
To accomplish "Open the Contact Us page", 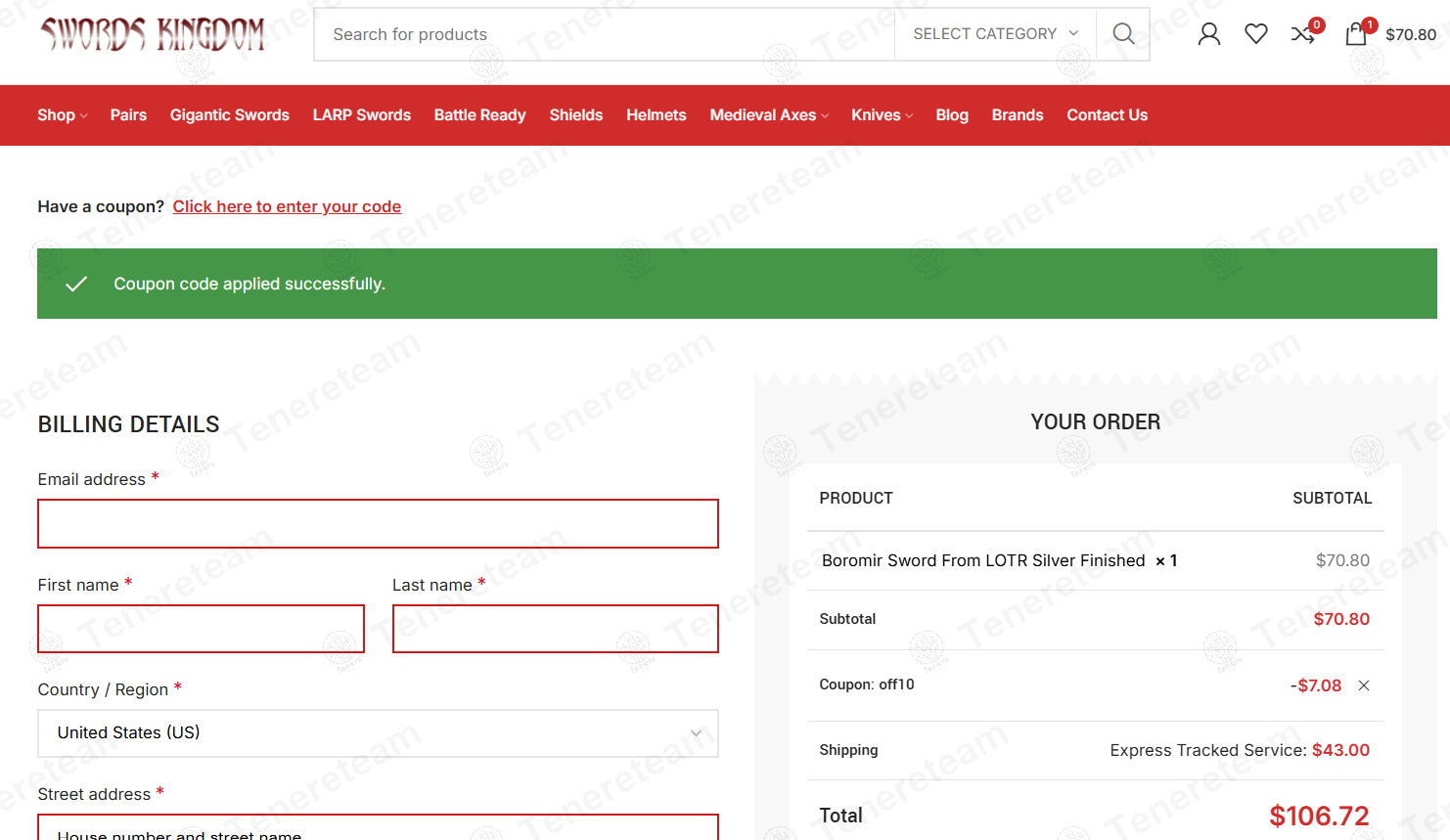I will click(1108, 115).
